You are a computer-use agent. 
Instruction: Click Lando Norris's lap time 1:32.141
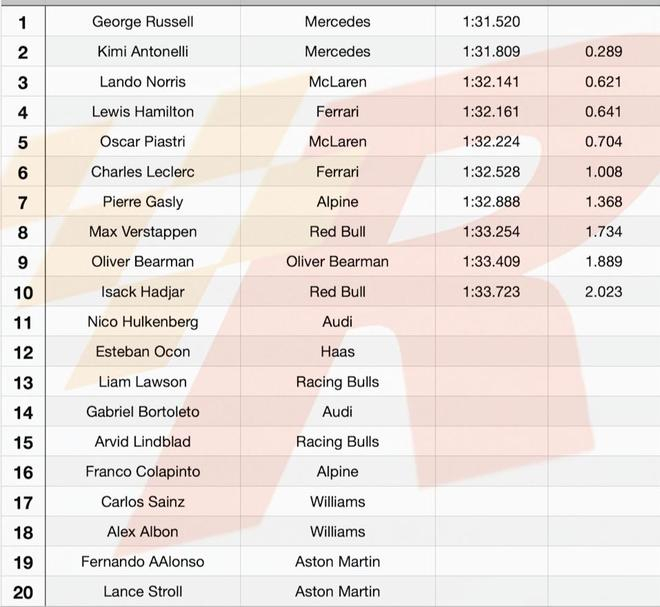pyautogui.click(x=491, y=81)
